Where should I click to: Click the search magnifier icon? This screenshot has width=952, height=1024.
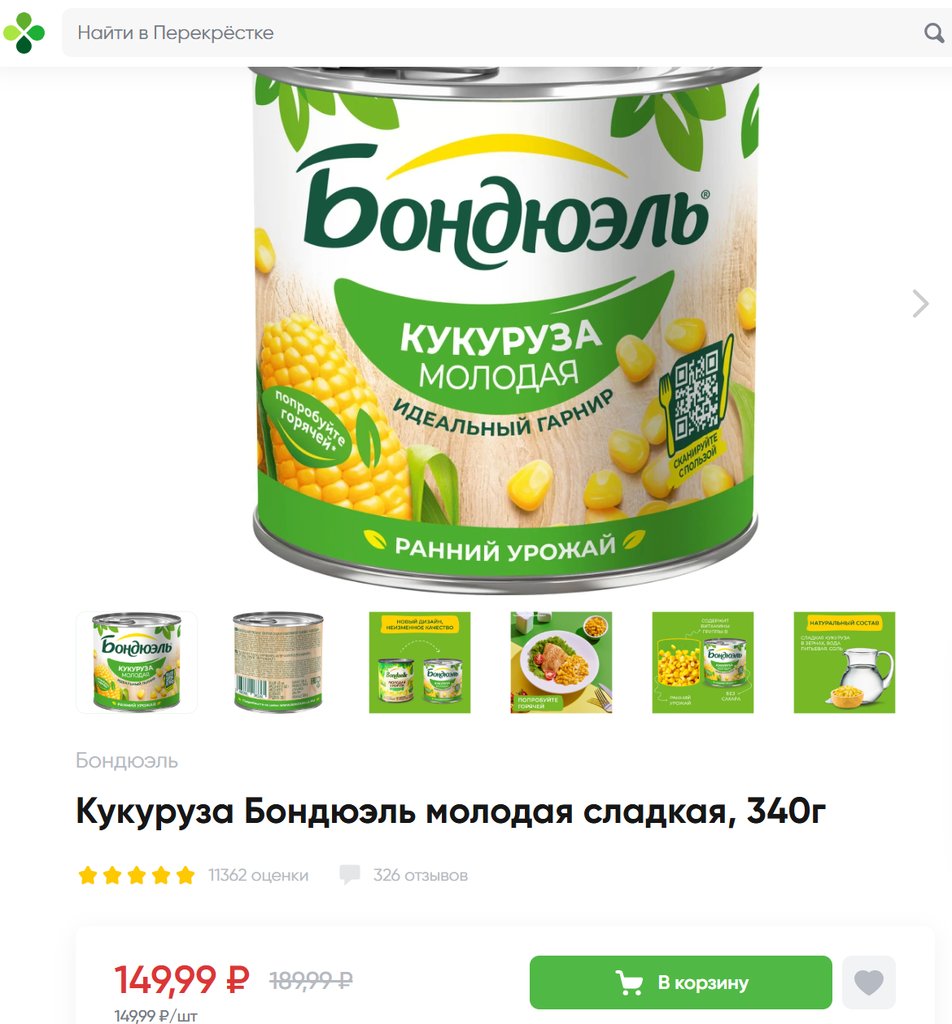pyautogui.click(x=934, y=33)
